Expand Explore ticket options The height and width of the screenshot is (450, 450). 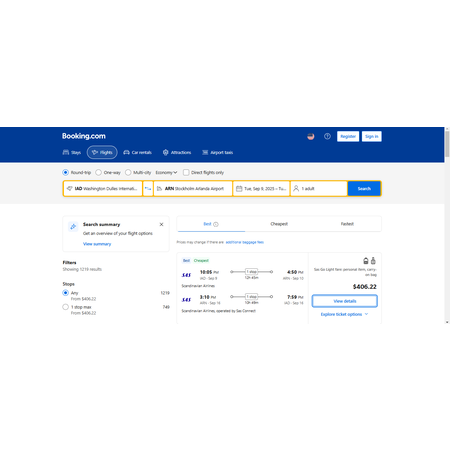pyautogui.click(x=344, y=314)
